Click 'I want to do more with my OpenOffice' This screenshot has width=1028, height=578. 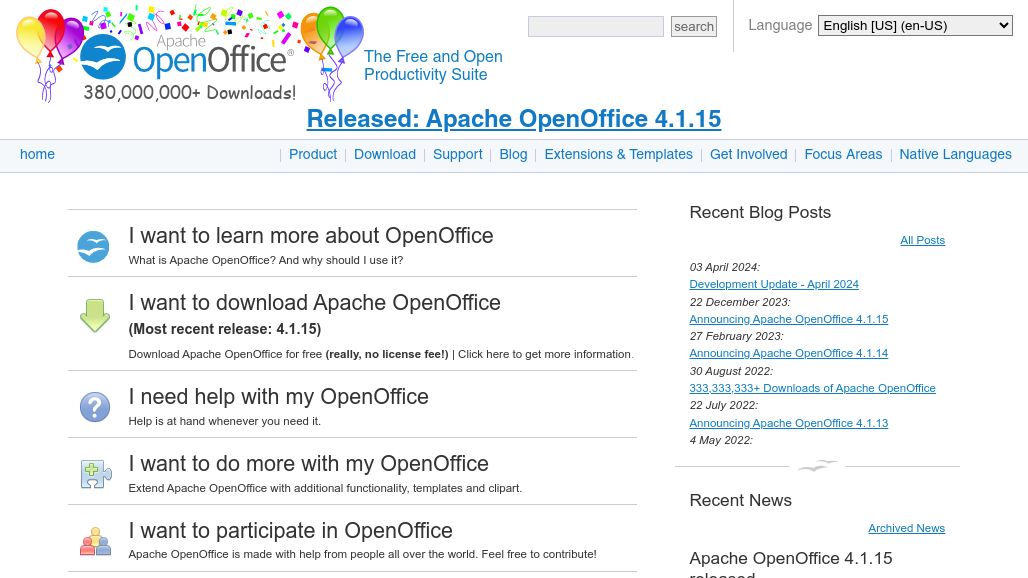[x=309, y=463]
